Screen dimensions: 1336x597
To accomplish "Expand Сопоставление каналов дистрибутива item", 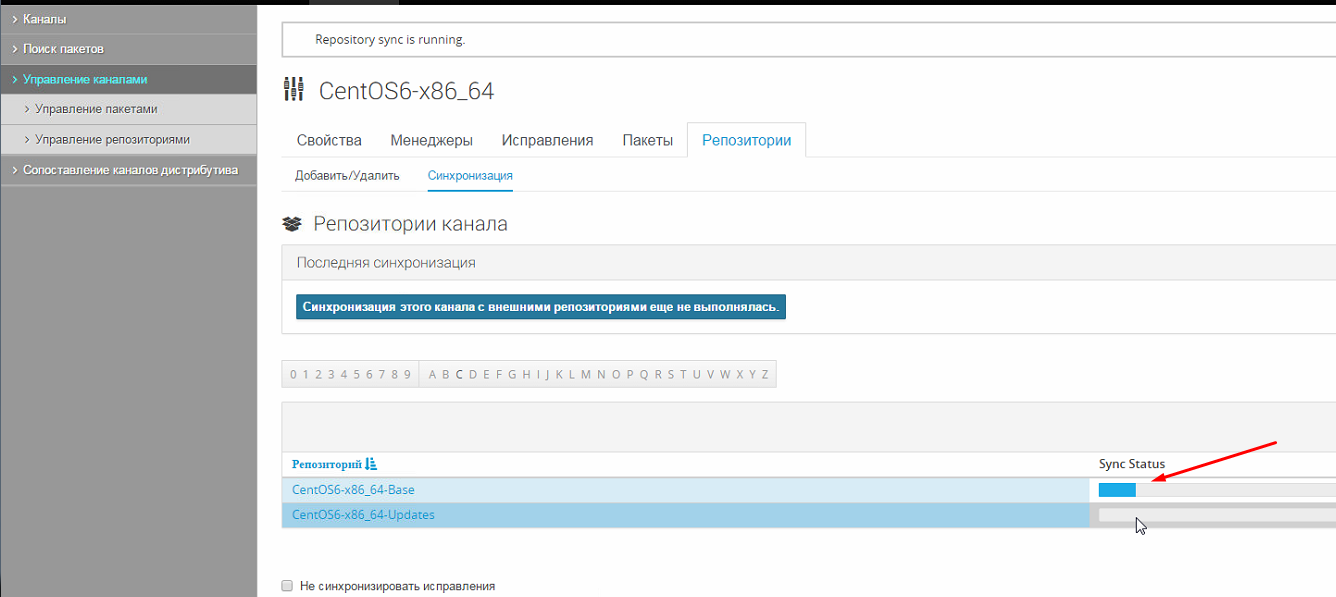I will [x=130, y=170].
